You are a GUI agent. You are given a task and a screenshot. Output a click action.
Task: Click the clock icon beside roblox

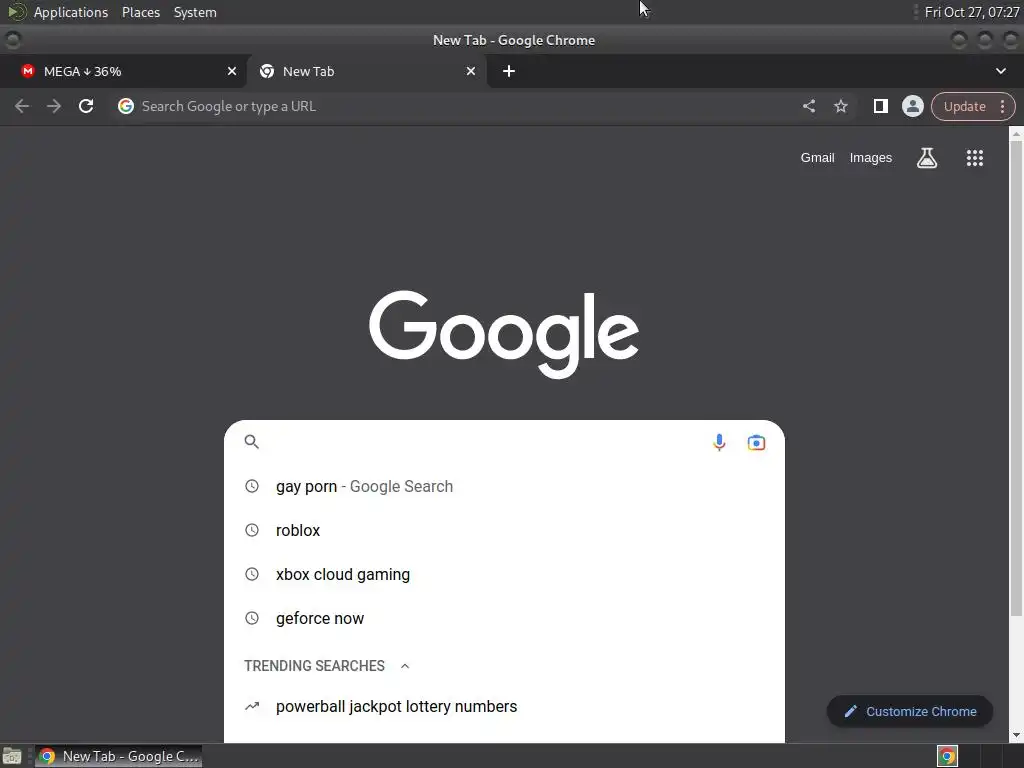pyautogui.click(x=251, y=530)
